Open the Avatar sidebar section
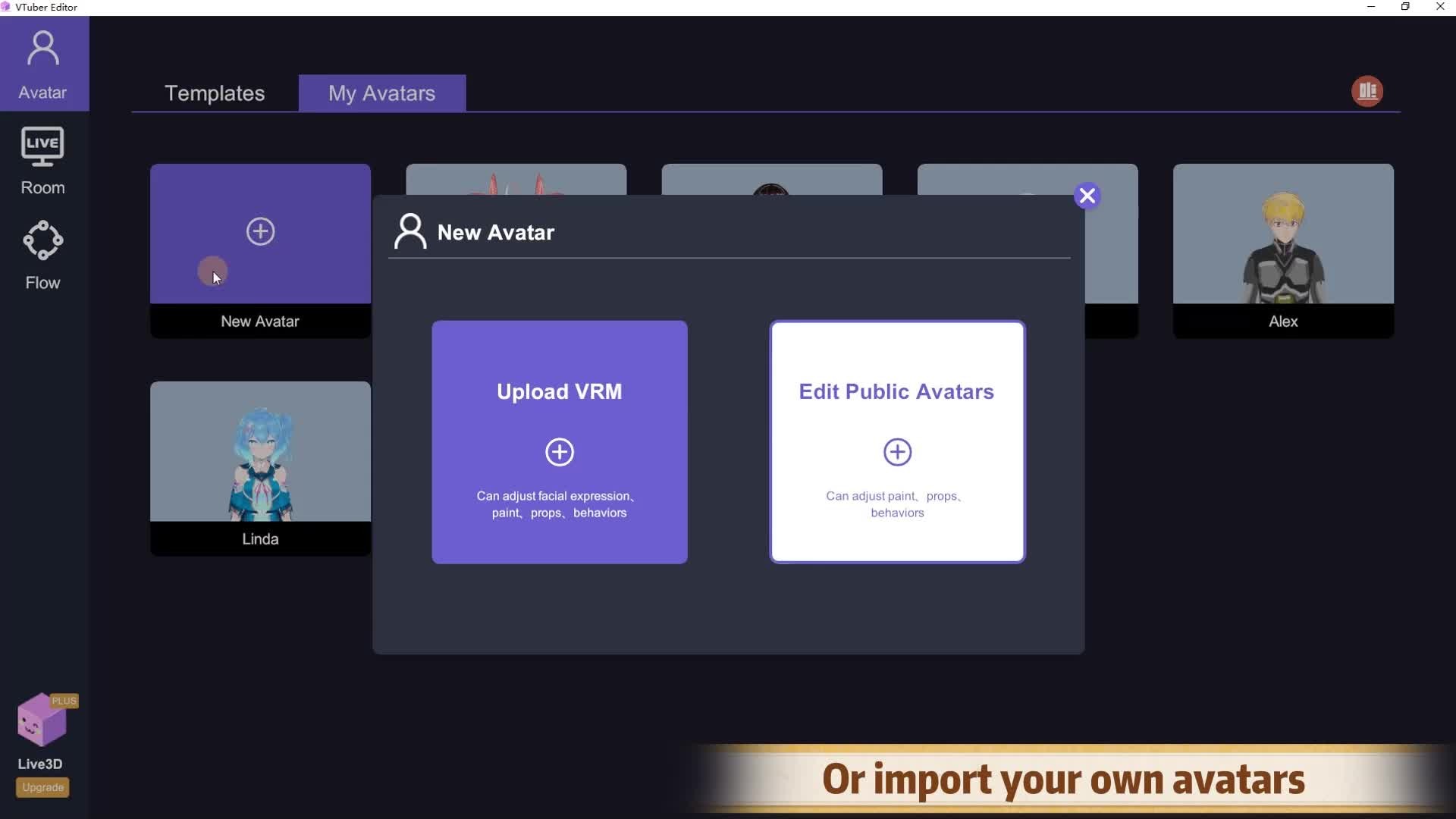This screenshot has width=1456, height=819. [43, 64]
